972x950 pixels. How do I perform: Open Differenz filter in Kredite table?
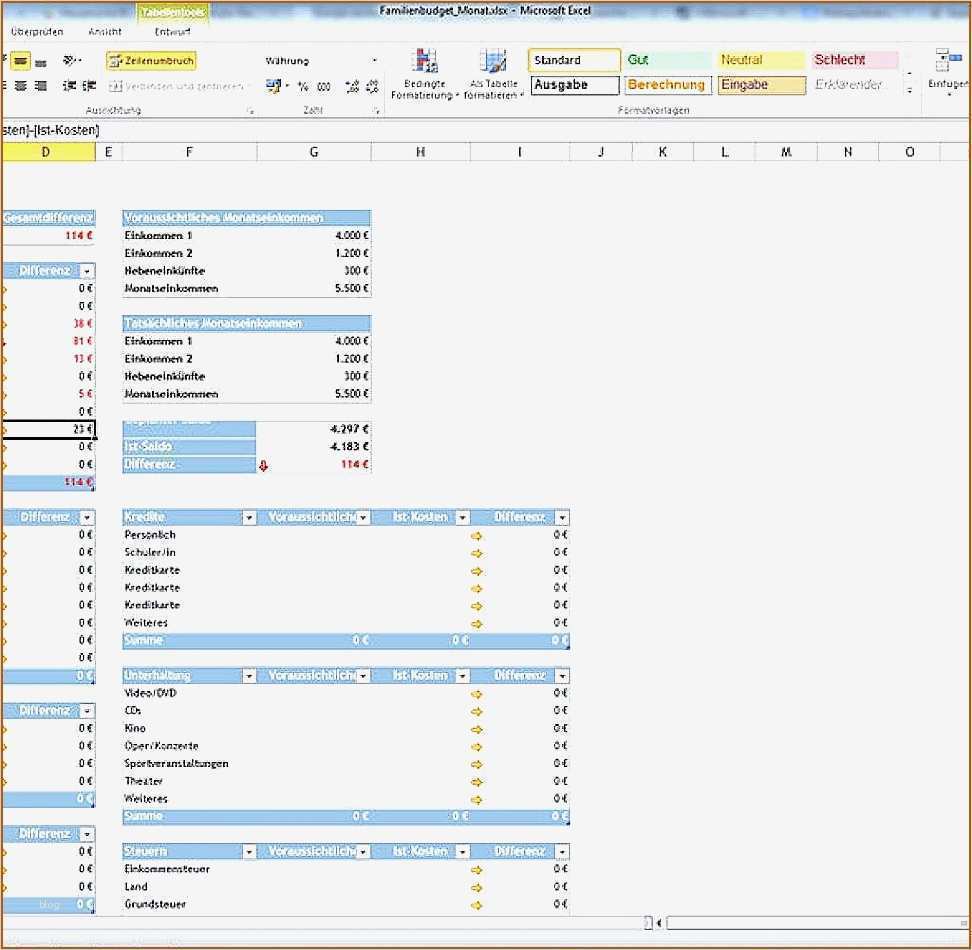tap(562, 517)
